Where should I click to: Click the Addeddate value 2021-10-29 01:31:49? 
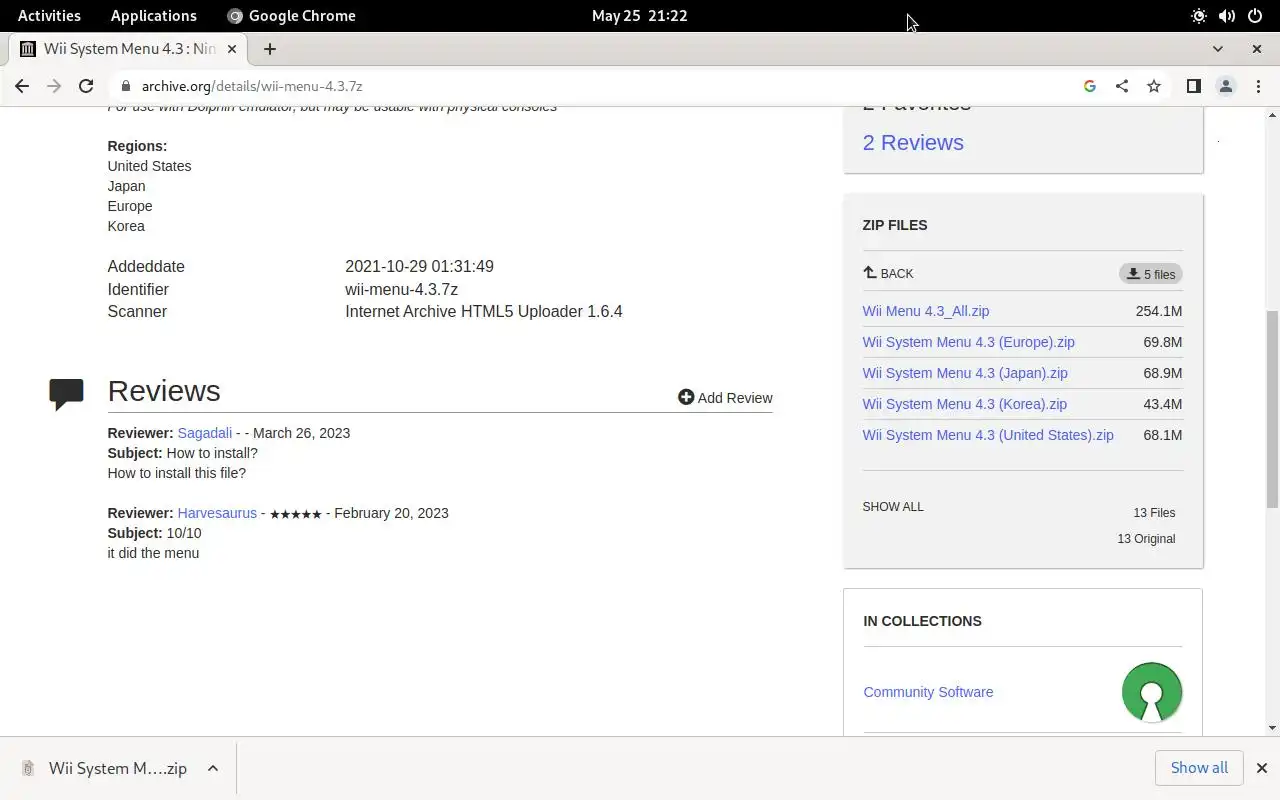pyautogui.click(x=419, y=266)
